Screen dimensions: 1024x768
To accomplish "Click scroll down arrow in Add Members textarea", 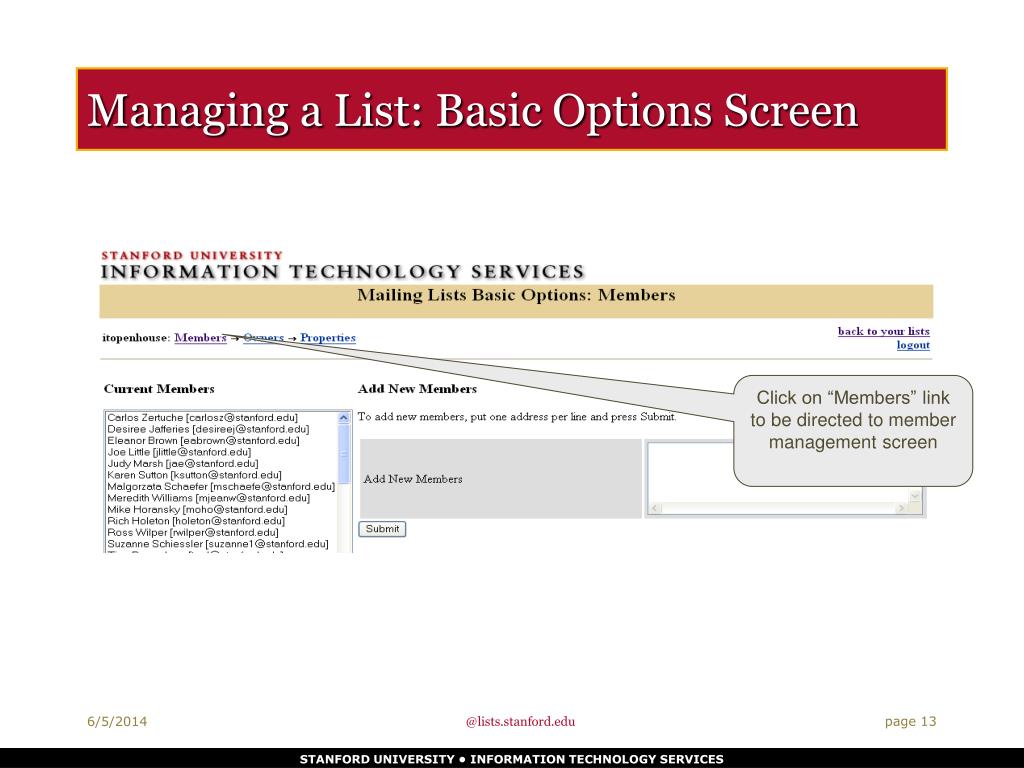I will click(914, 495).
